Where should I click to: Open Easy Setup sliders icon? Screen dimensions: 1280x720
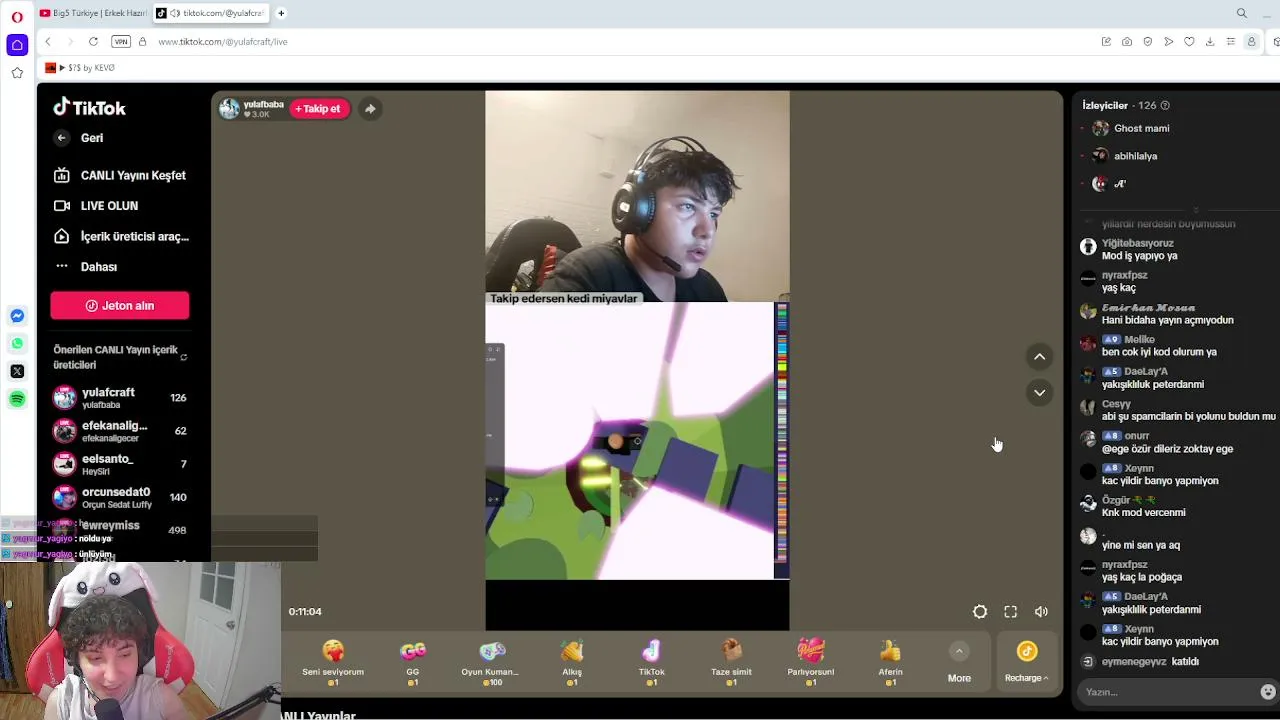coord(1230,41)
